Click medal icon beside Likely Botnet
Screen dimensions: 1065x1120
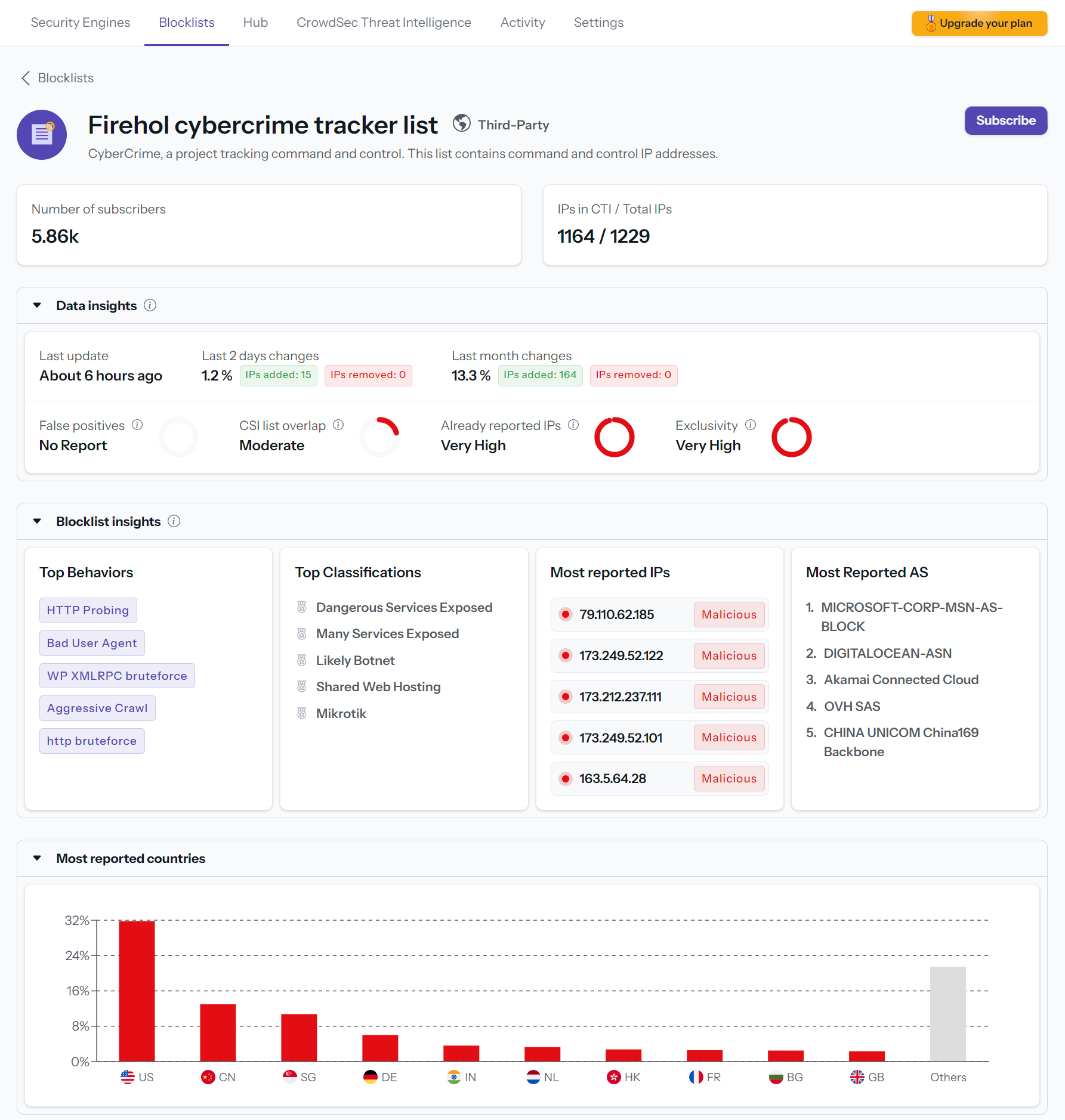tap(302, 660)
